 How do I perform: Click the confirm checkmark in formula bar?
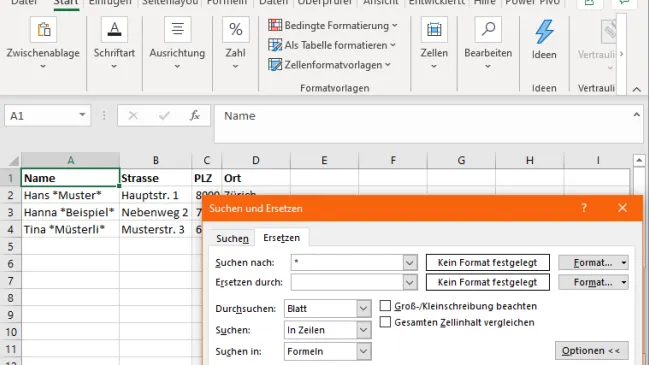tap(164, 116)
